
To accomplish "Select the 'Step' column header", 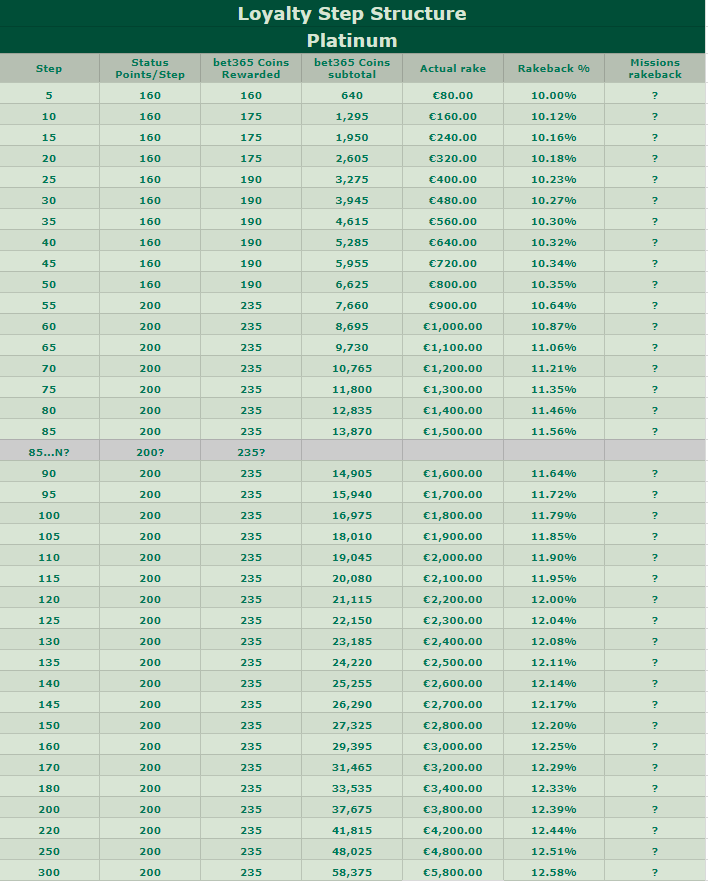I will coord(49,69).
